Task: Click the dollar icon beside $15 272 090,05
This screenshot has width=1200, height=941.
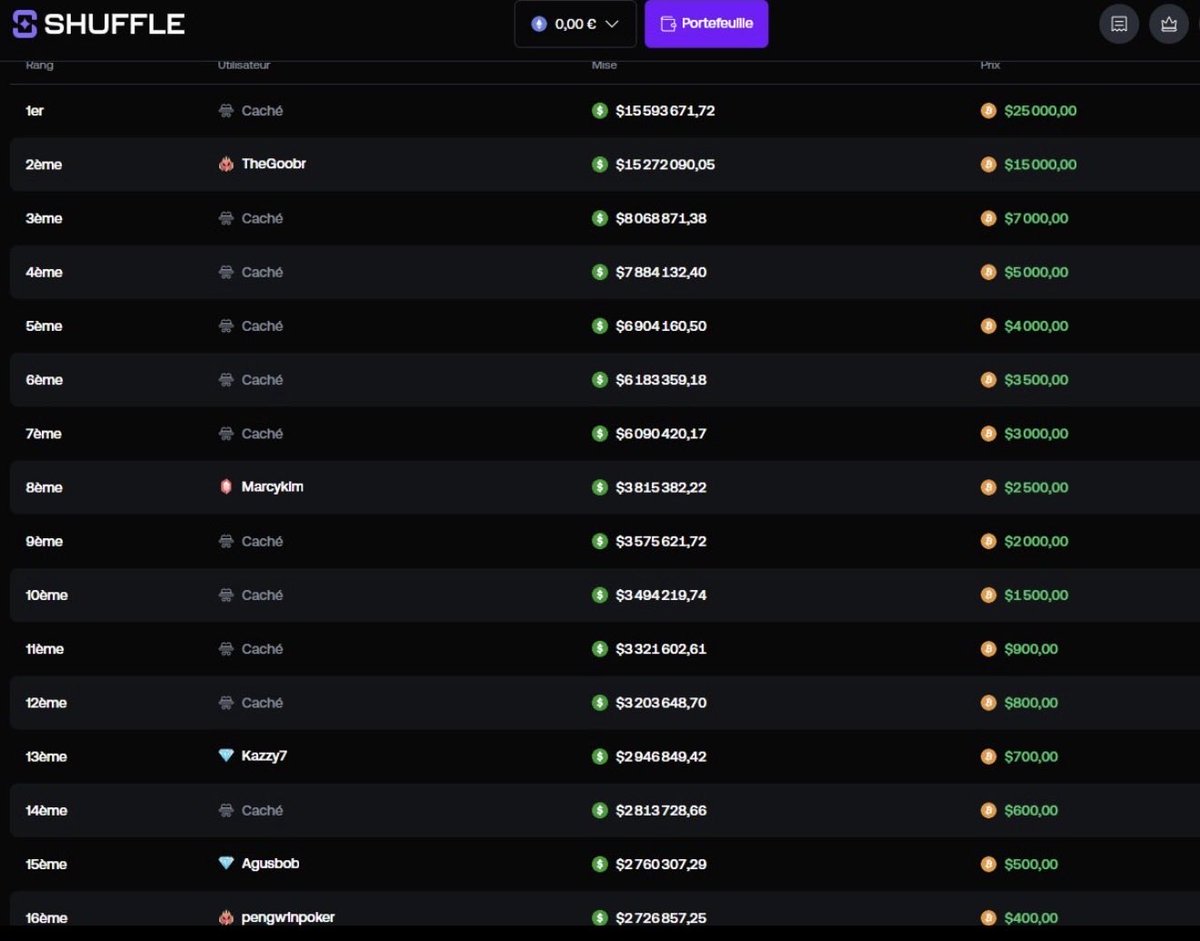Action: [x=600, y=164]
